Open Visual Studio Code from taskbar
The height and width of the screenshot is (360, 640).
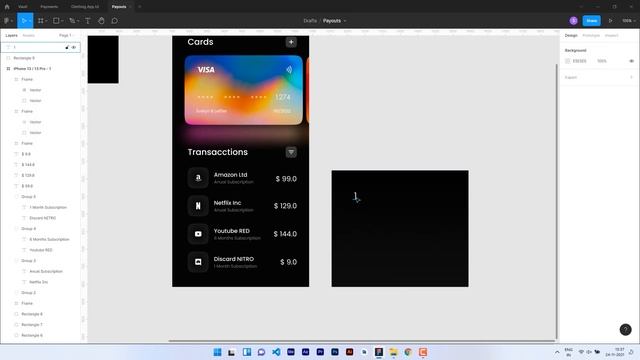tap(276, 352)
